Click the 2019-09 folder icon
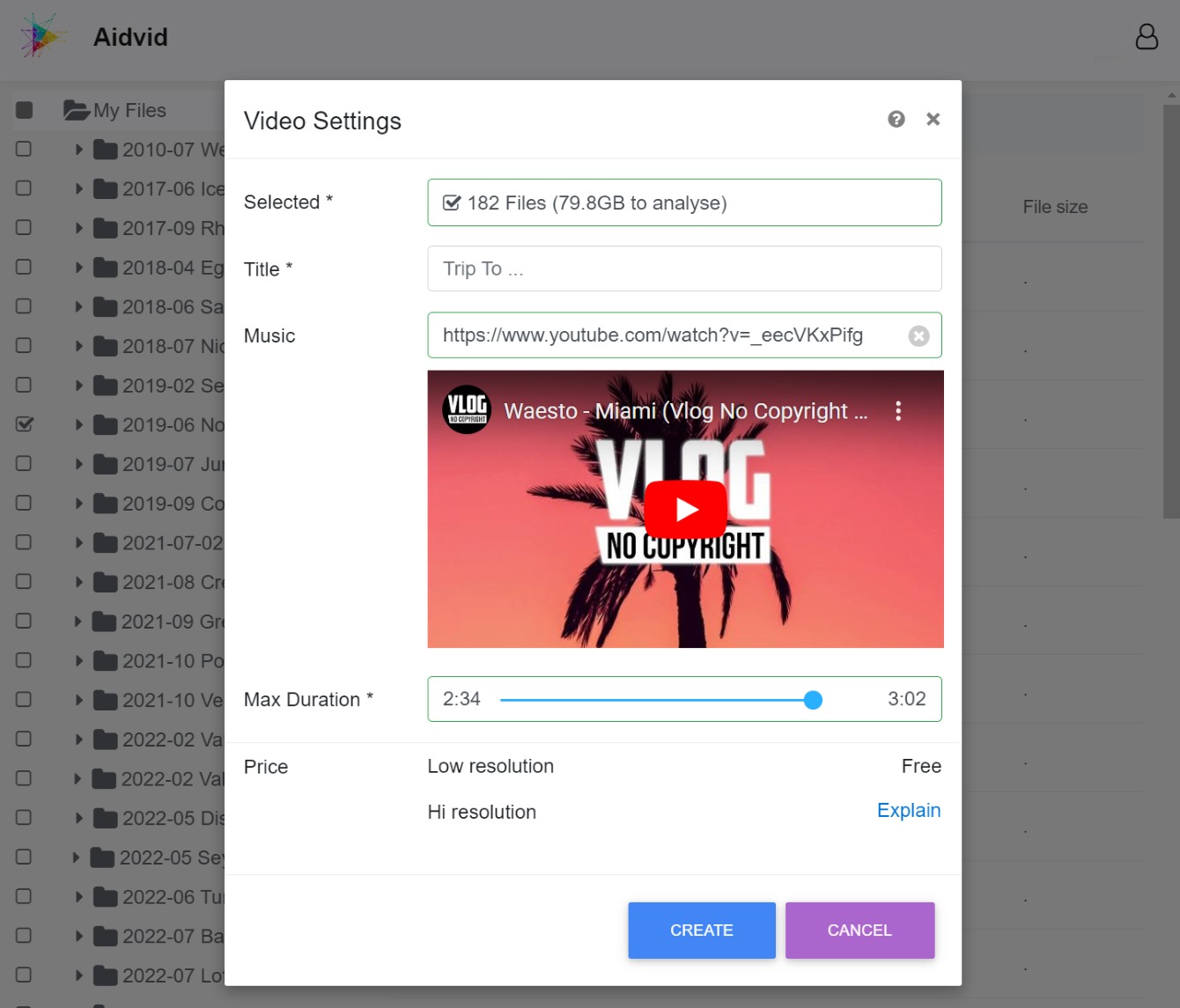Image resolution: width=1180 pixels, height=1008 pixels. pyautogui.click(x=106, y=504)
